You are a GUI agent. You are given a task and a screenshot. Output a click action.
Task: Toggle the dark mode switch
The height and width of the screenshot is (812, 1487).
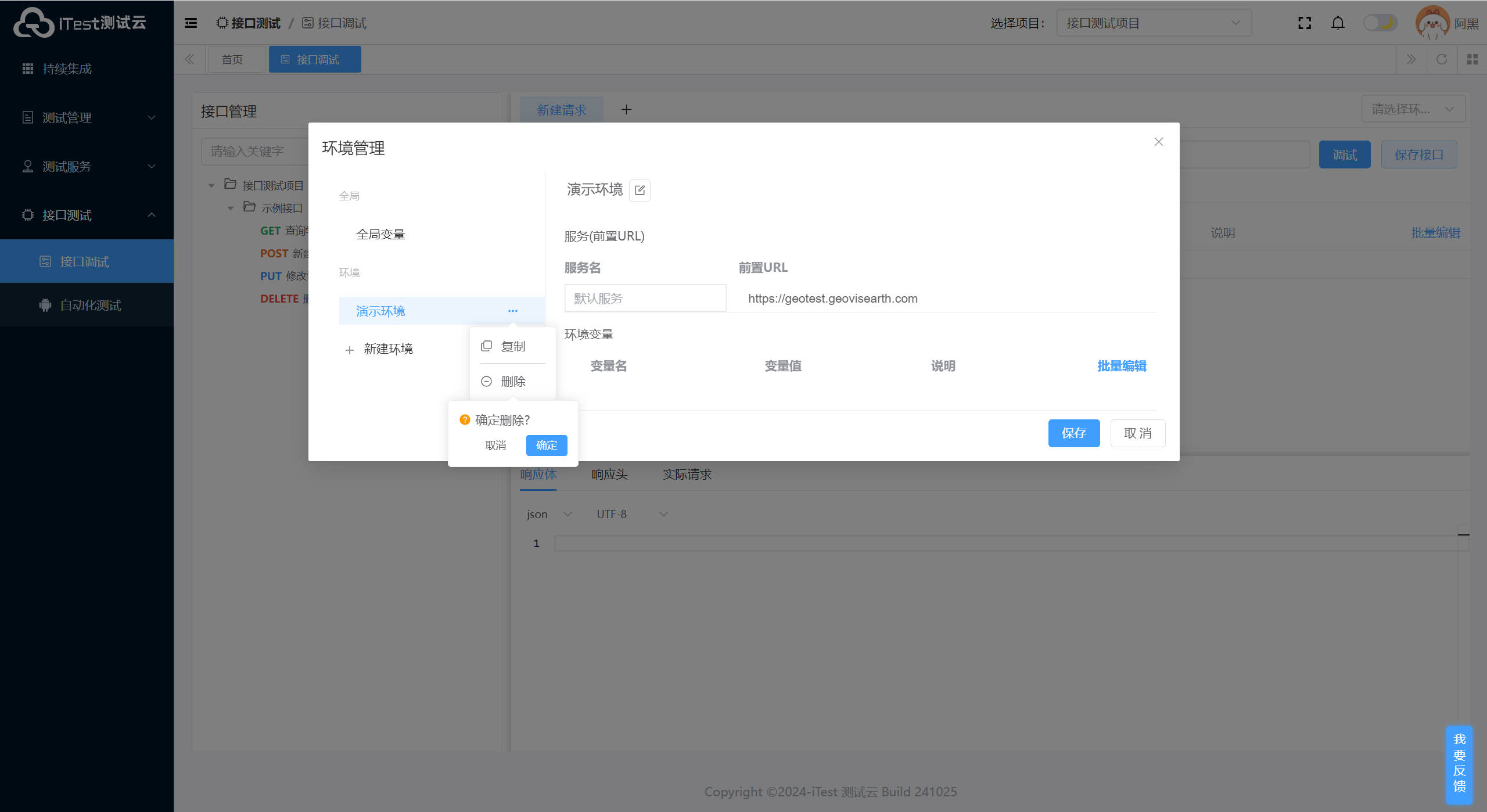click(x=1380, y=23)
